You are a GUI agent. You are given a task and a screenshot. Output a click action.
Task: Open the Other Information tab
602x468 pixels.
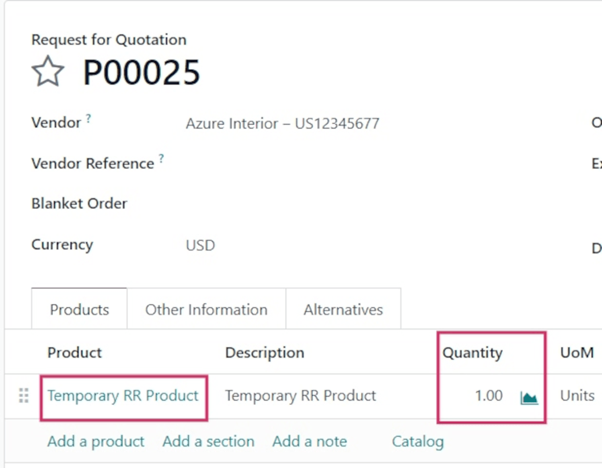point(206,310)
